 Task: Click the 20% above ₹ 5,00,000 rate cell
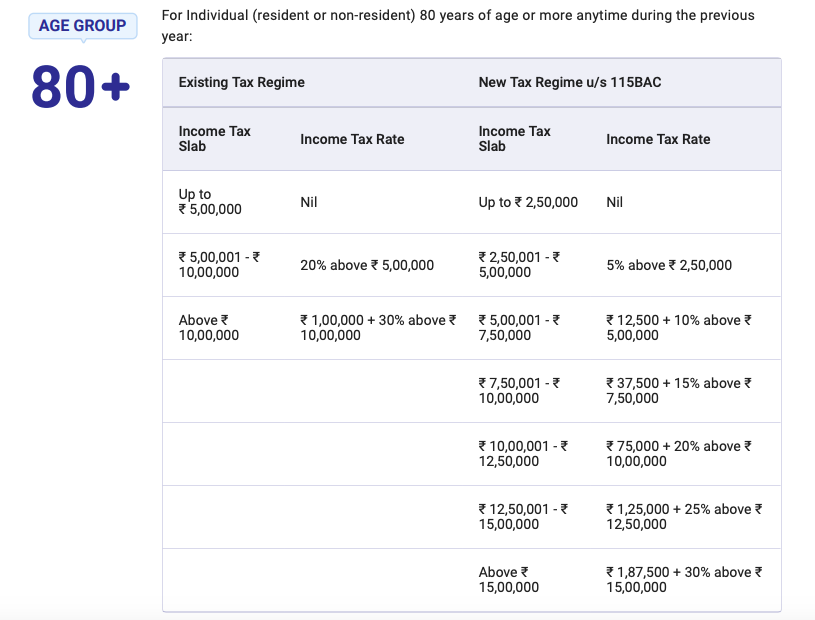(367, 265)
